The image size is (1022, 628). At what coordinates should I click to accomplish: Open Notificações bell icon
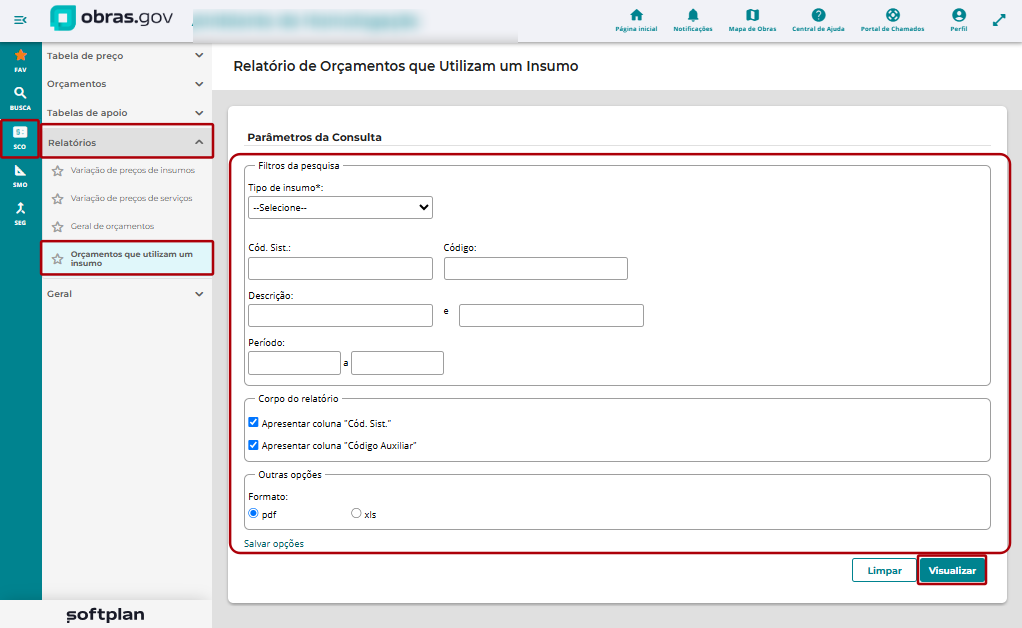pos(693,20)
